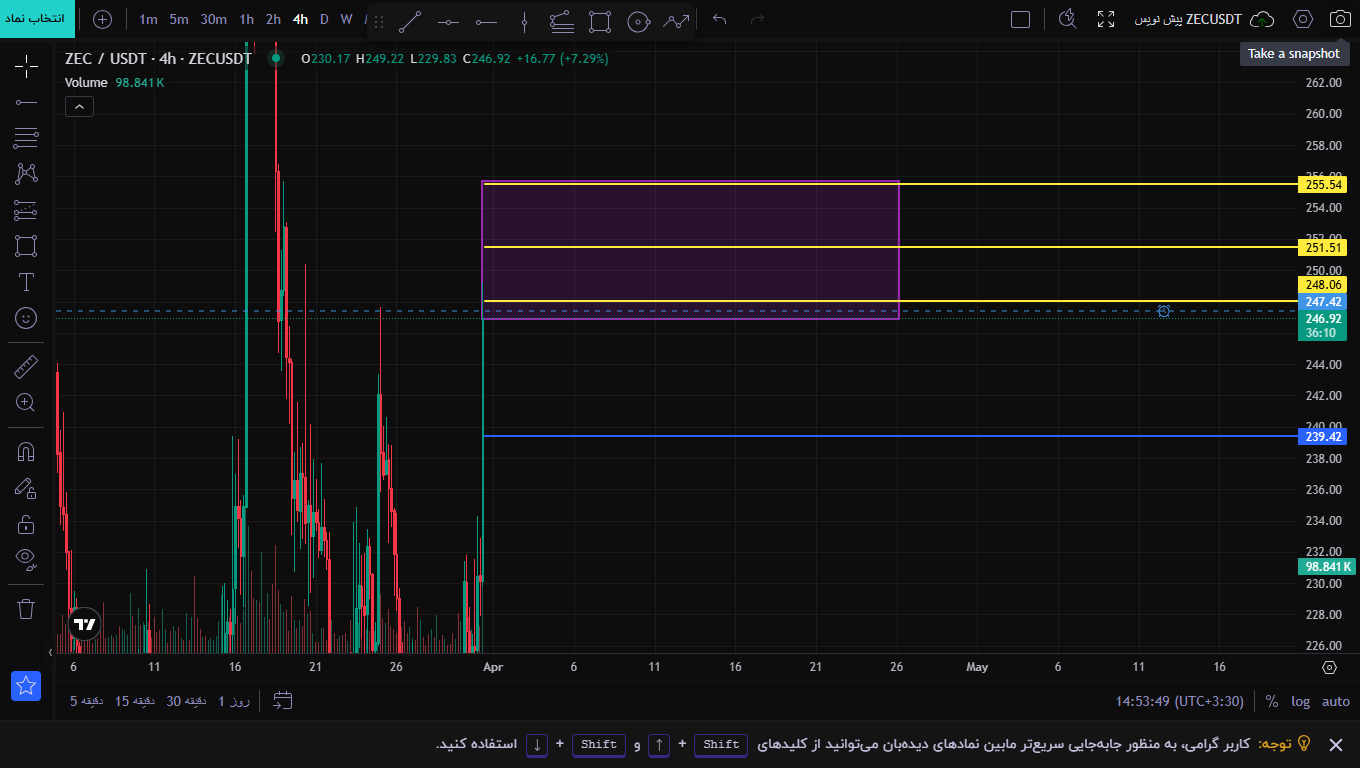Pick path polyline in favorites toolbar
Image resolution: width=1360 pixels, height=768 pixels.
point(676,21)
